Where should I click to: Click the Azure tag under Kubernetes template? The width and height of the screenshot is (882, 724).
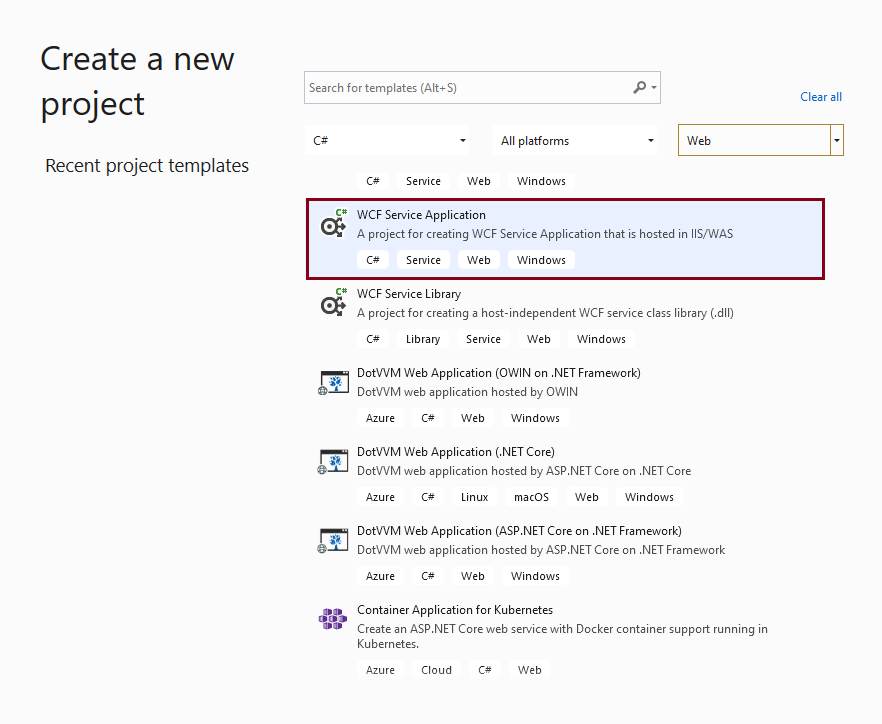pyautogui.click(x=380, y=669)
